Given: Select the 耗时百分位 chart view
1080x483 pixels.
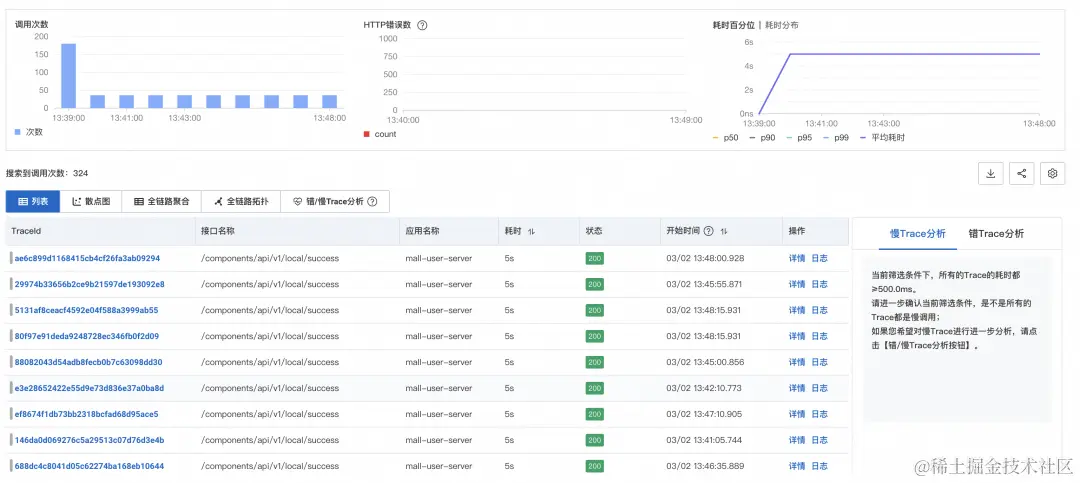Looking at the screenshot, I should (x=735, y=25).
